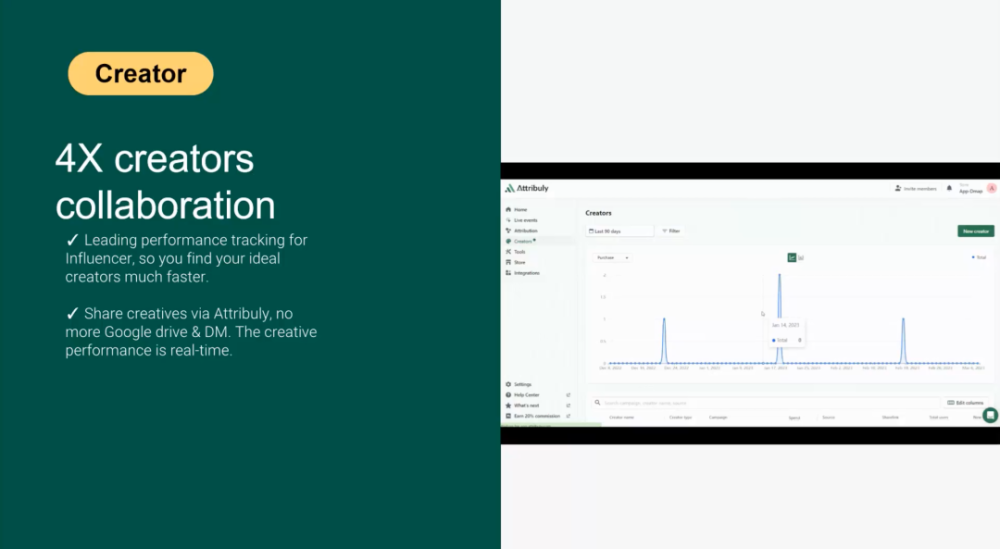Click the search magnifier icon

tap(598, 403)
